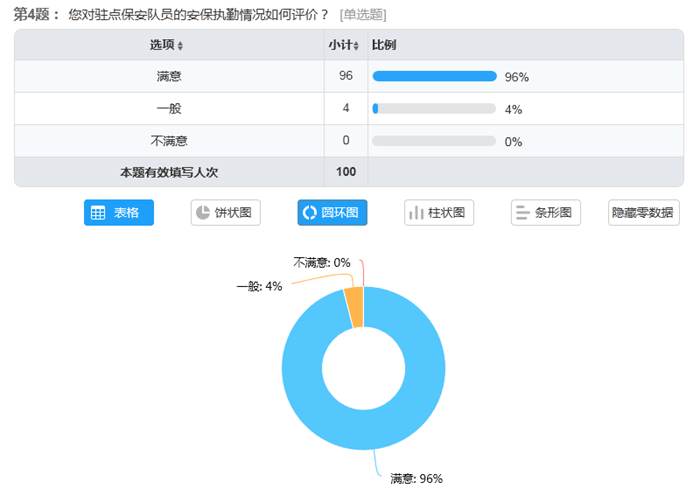The image size is (700, 496).
Task: Toggle the 圆环图 donut view
Action: 333,213
